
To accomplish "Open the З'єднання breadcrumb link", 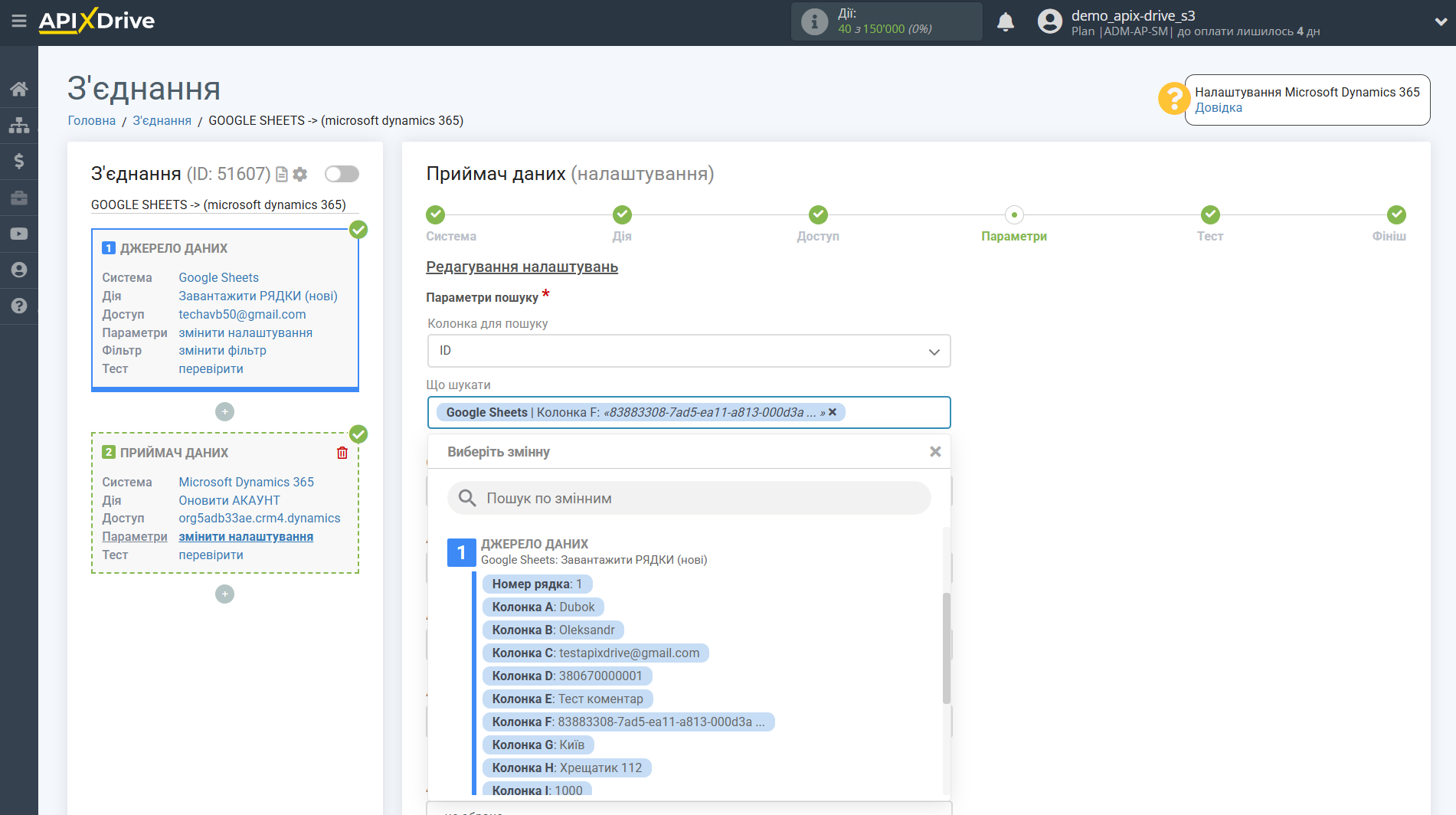I will pos(162,120).
